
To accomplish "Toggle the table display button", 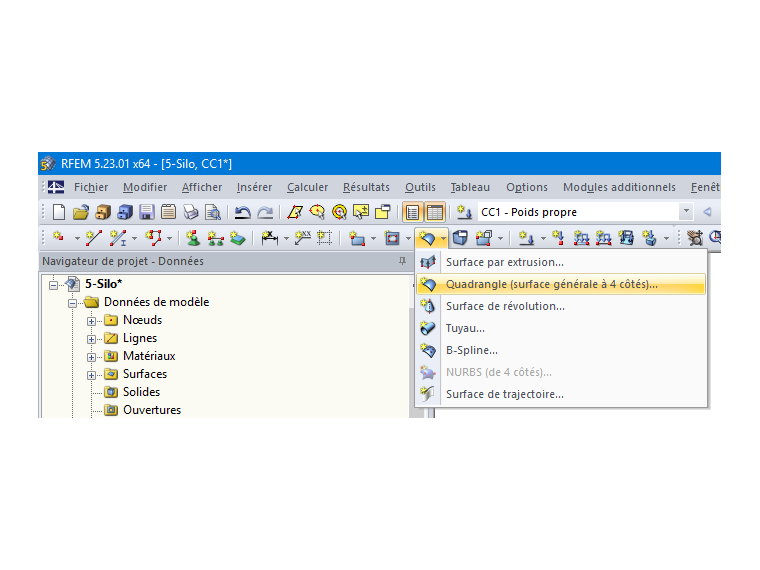I will tap(435, 212).
